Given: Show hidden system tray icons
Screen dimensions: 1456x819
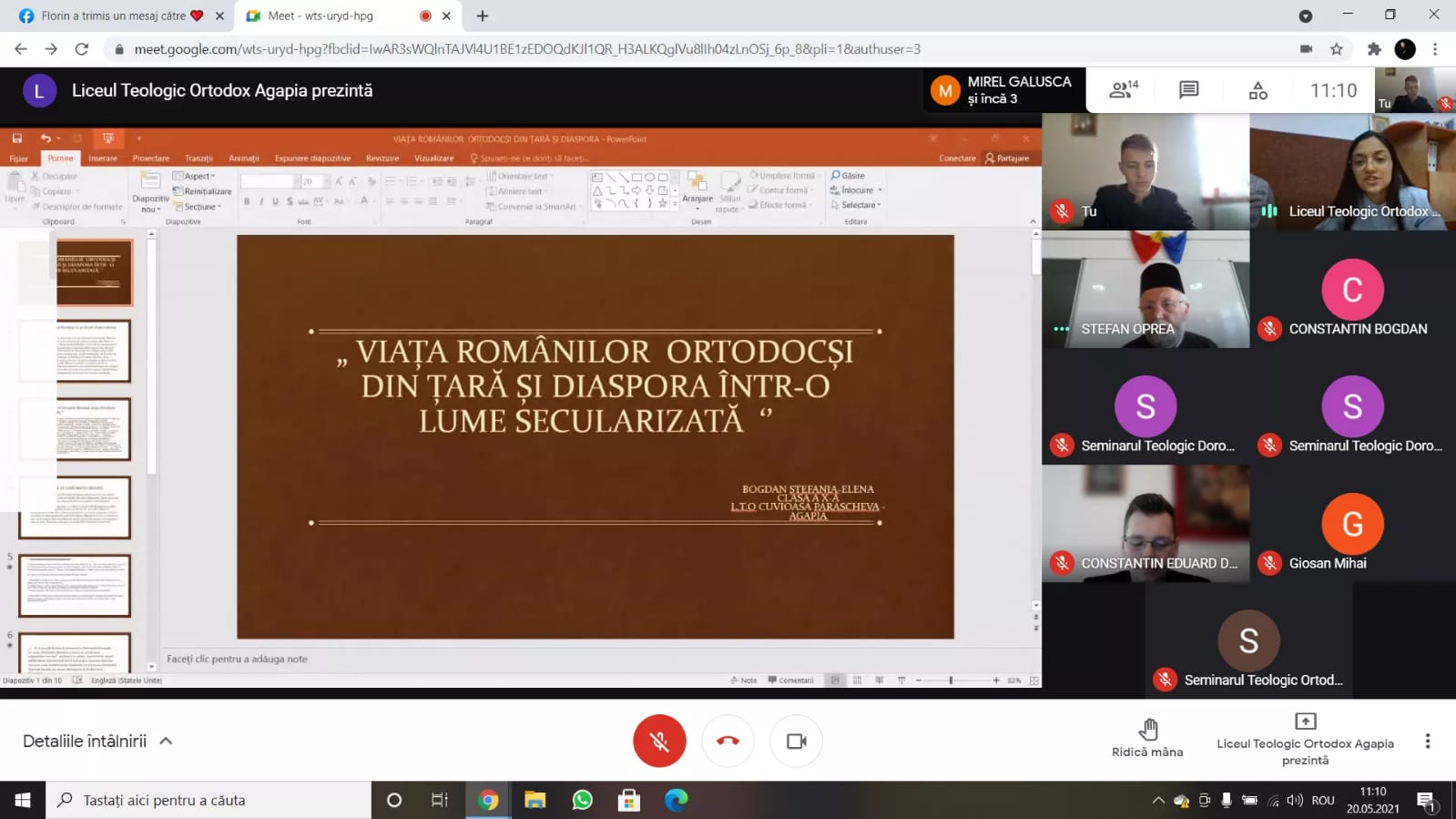Looking at the screenshot, I should pyautogui.click(x=1157, y=800).
